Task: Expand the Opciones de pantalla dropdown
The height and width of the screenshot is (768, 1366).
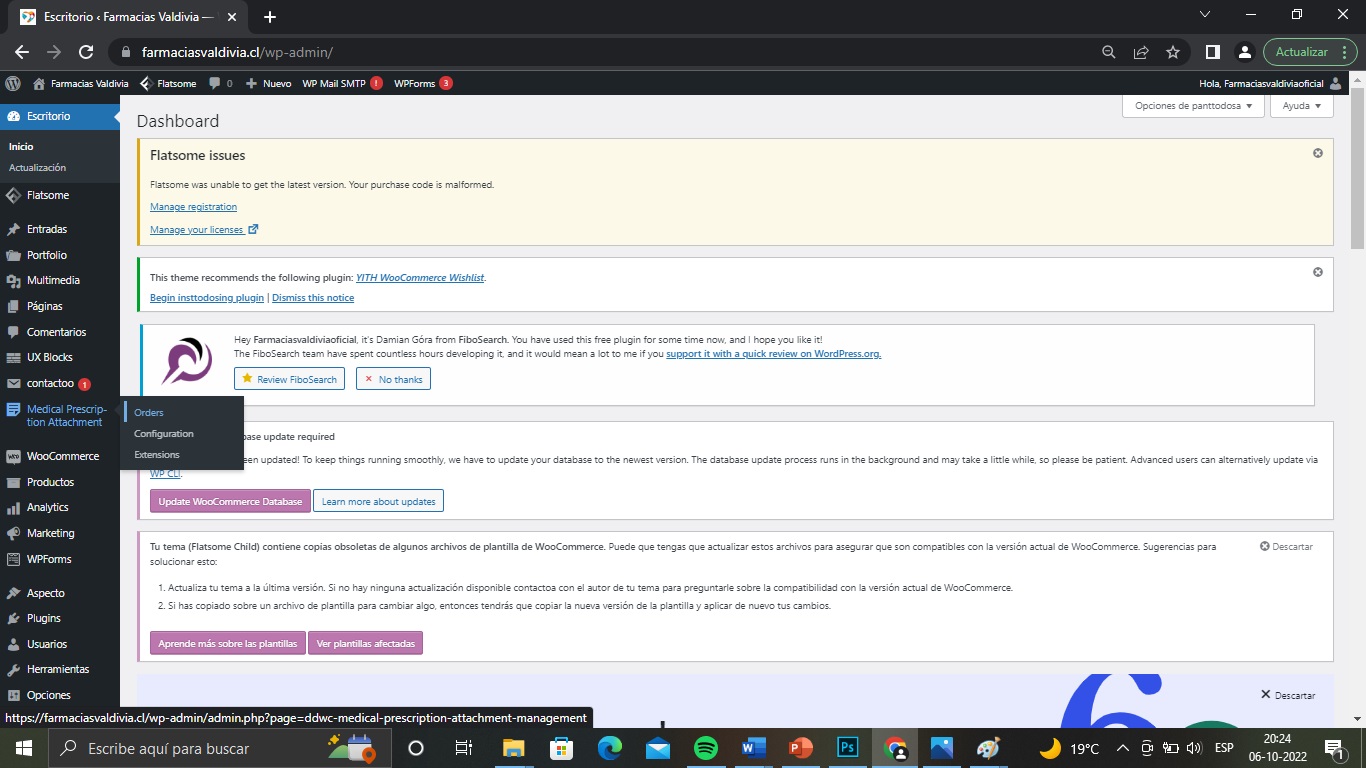Action: pyautogui.click(x=1193, y=105)
